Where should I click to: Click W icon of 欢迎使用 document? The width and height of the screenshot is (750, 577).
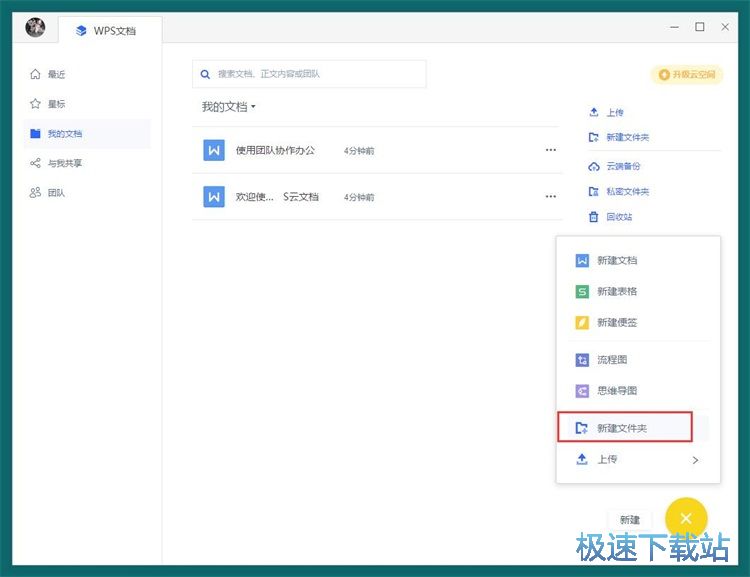click(x=214, y=197)
